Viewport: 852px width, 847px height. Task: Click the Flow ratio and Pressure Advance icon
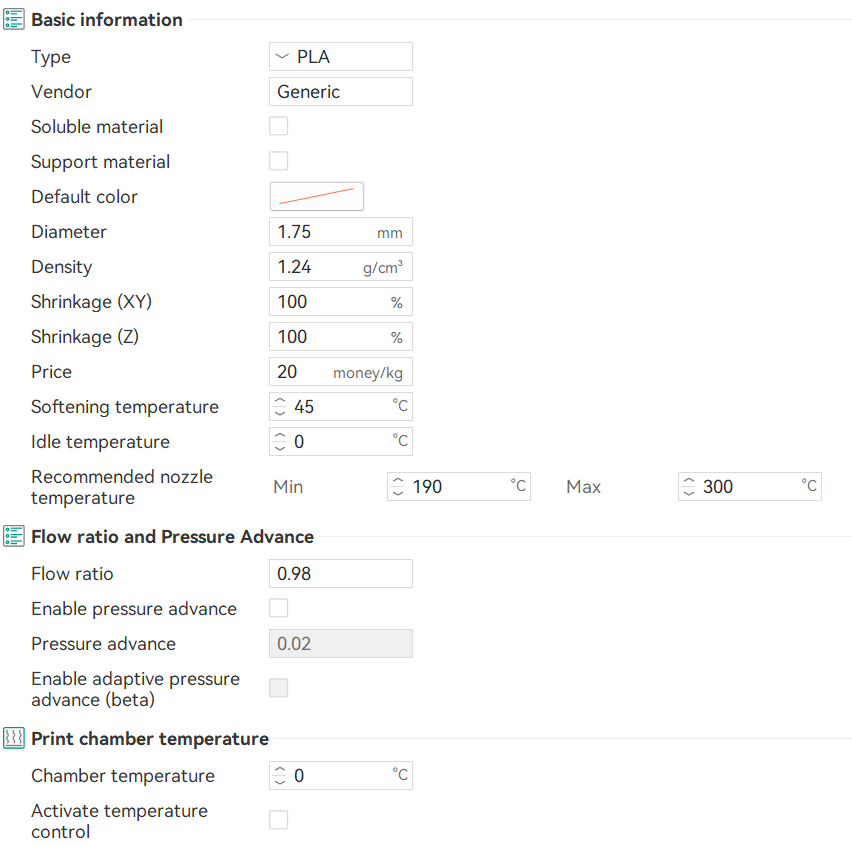point(14,537)
